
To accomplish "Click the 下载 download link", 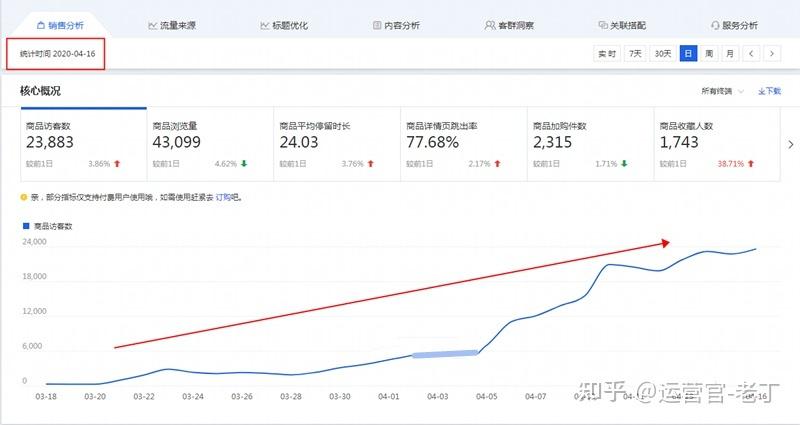I will pyautogui.click(x=769, y=91).
